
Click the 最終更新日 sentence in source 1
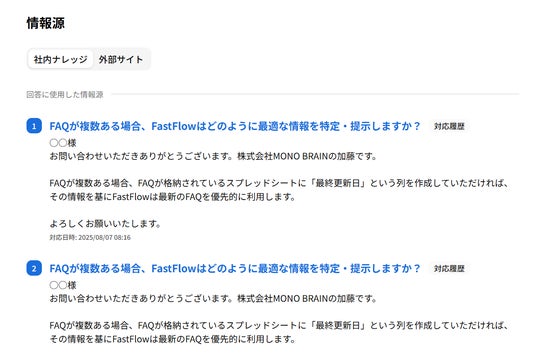pos(279,183)
